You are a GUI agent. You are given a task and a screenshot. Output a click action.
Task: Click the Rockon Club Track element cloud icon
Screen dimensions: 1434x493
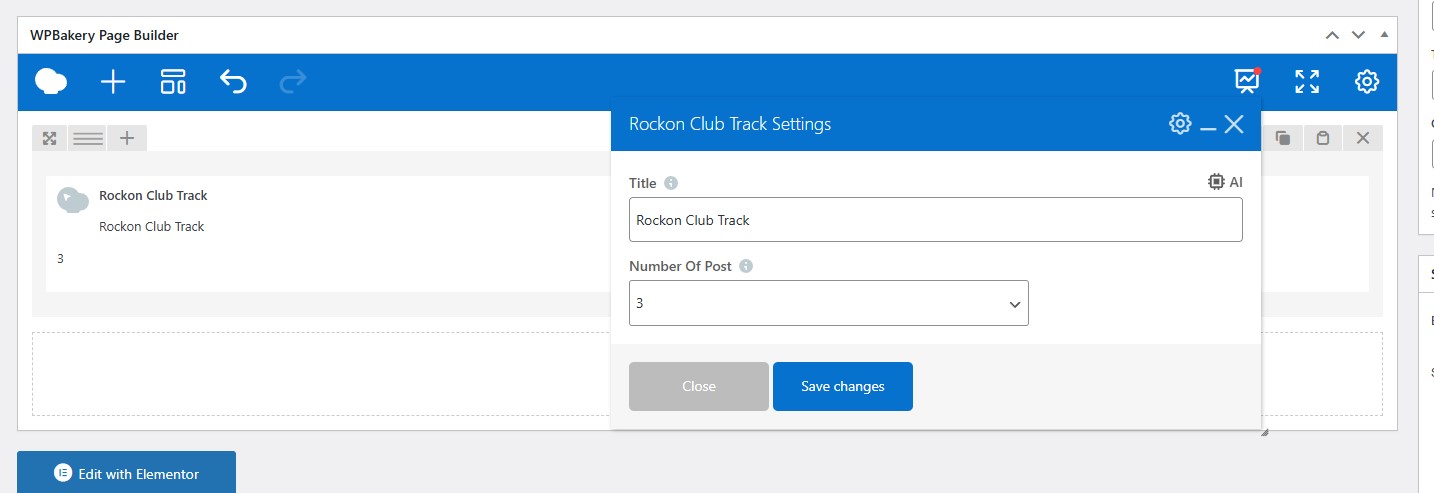73,199
